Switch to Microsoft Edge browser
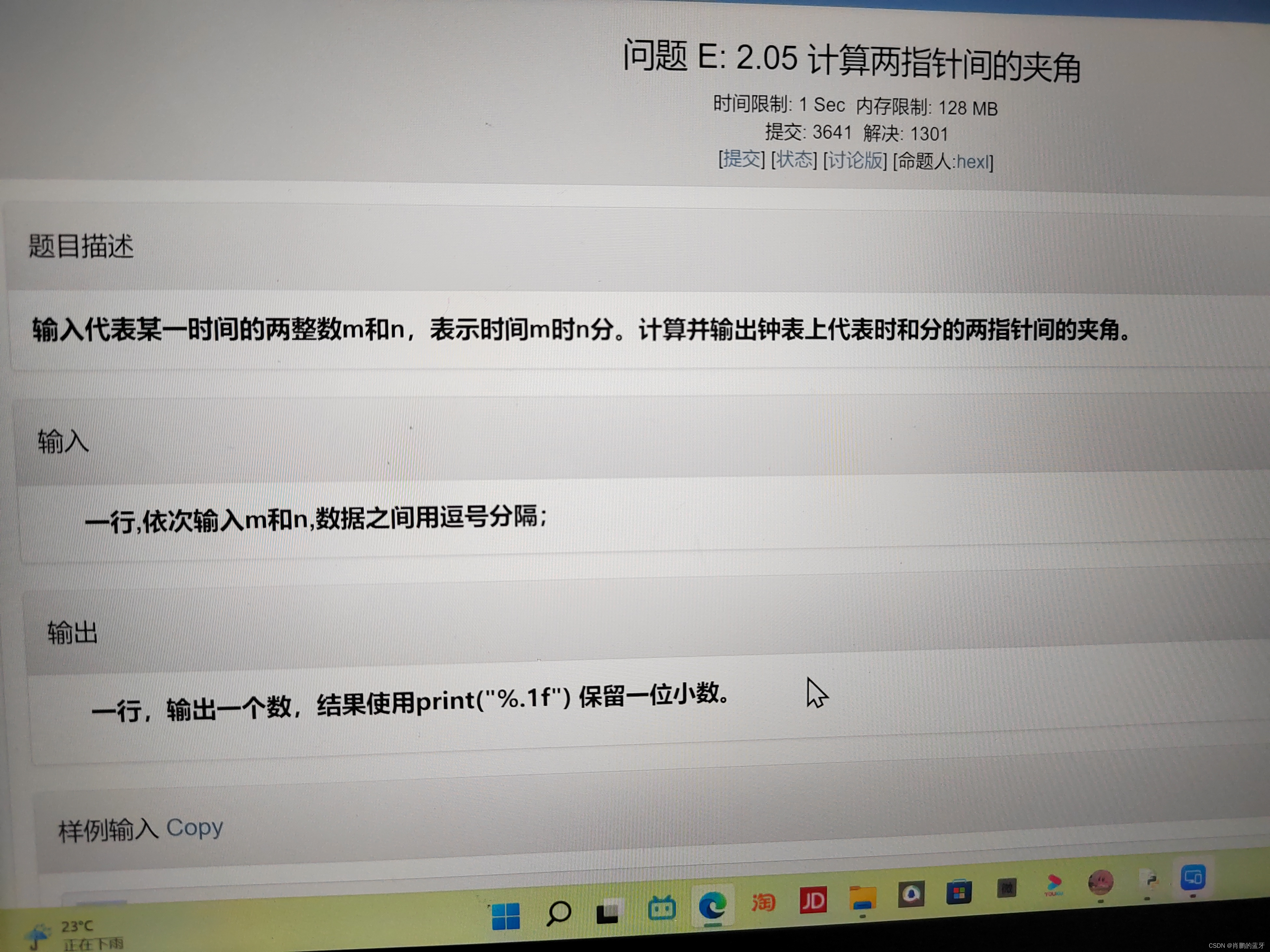 tap(712, 906)
